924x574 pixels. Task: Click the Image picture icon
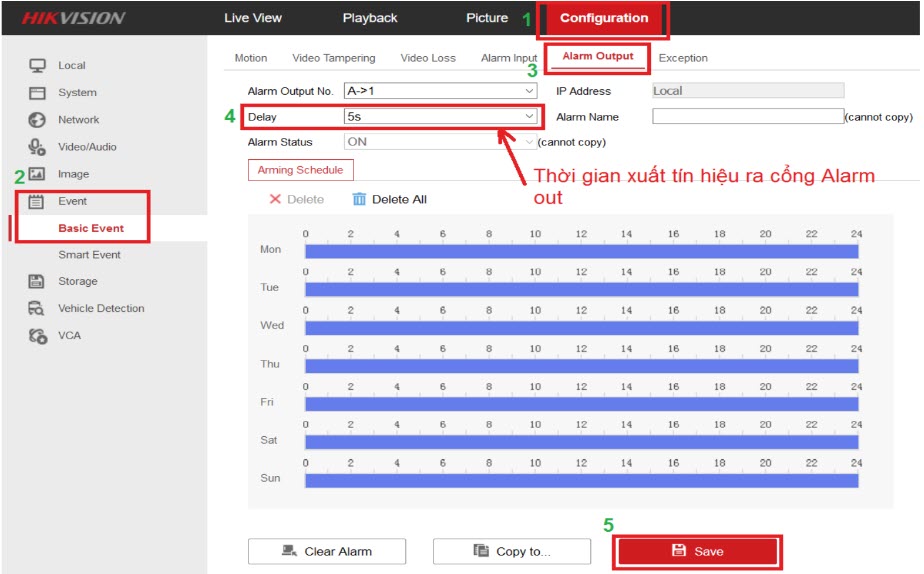(37, 174)
